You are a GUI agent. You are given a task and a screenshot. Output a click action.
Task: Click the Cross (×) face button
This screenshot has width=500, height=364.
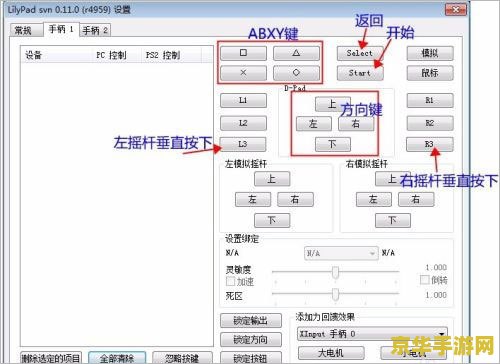tap(243, 73)
